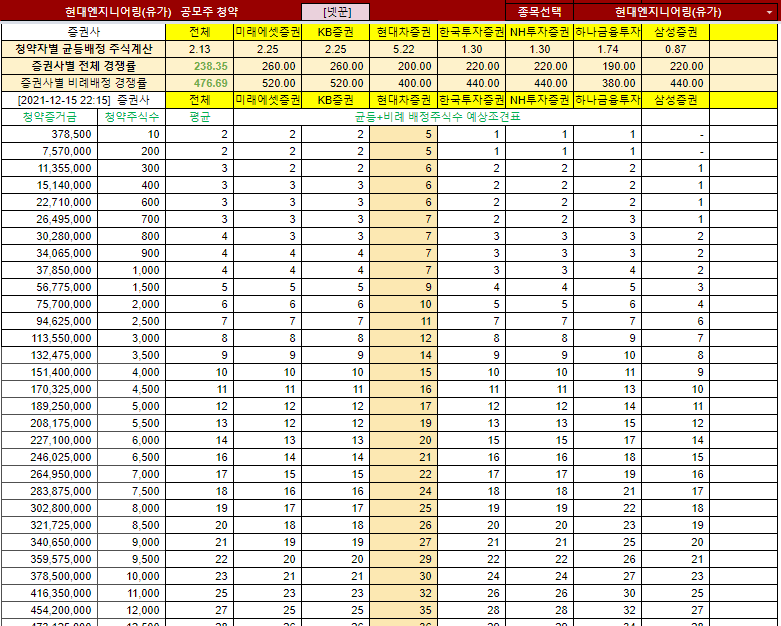
Task: Select the 11,000 subscription shares cell
Action: tap(131, 593)
